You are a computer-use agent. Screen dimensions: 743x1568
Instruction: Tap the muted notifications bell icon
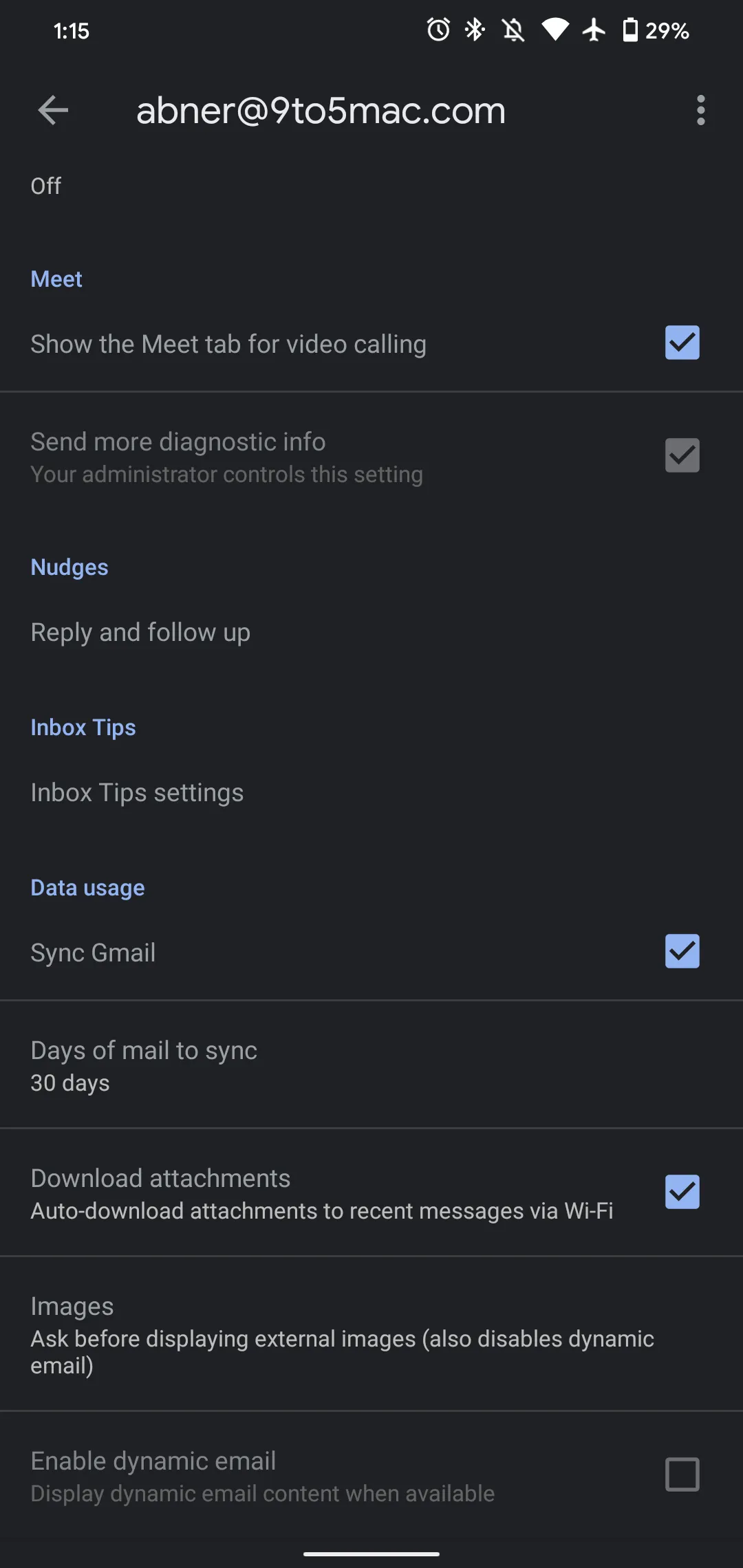513,30
